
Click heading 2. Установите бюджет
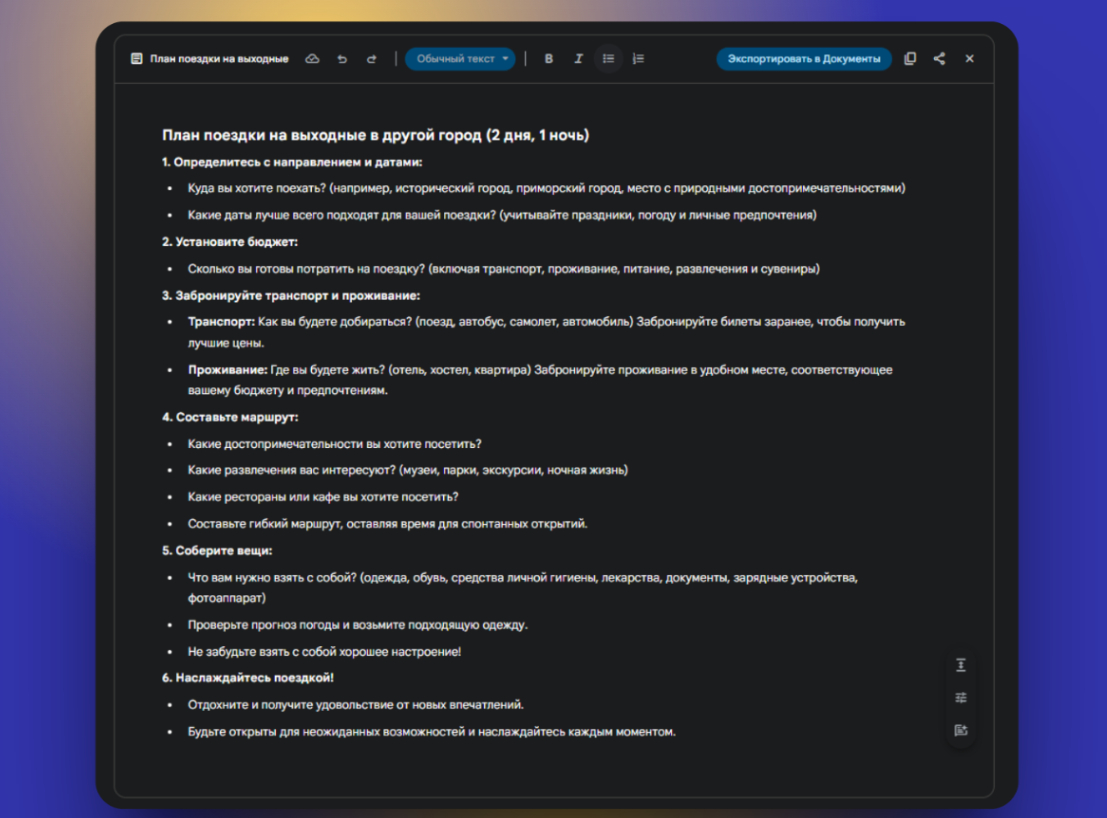229,242
